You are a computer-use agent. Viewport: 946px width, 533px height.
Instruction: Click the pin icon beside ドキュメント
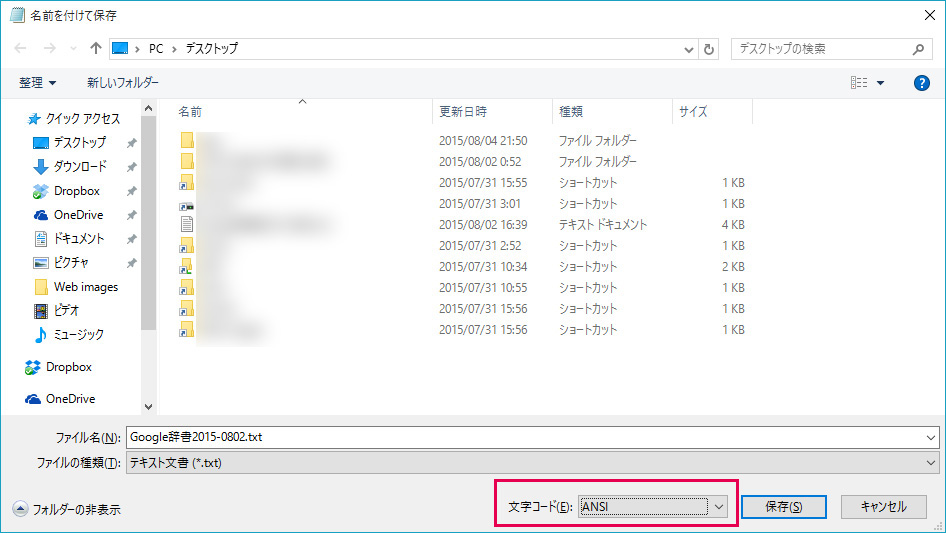[x=131, y=239]
